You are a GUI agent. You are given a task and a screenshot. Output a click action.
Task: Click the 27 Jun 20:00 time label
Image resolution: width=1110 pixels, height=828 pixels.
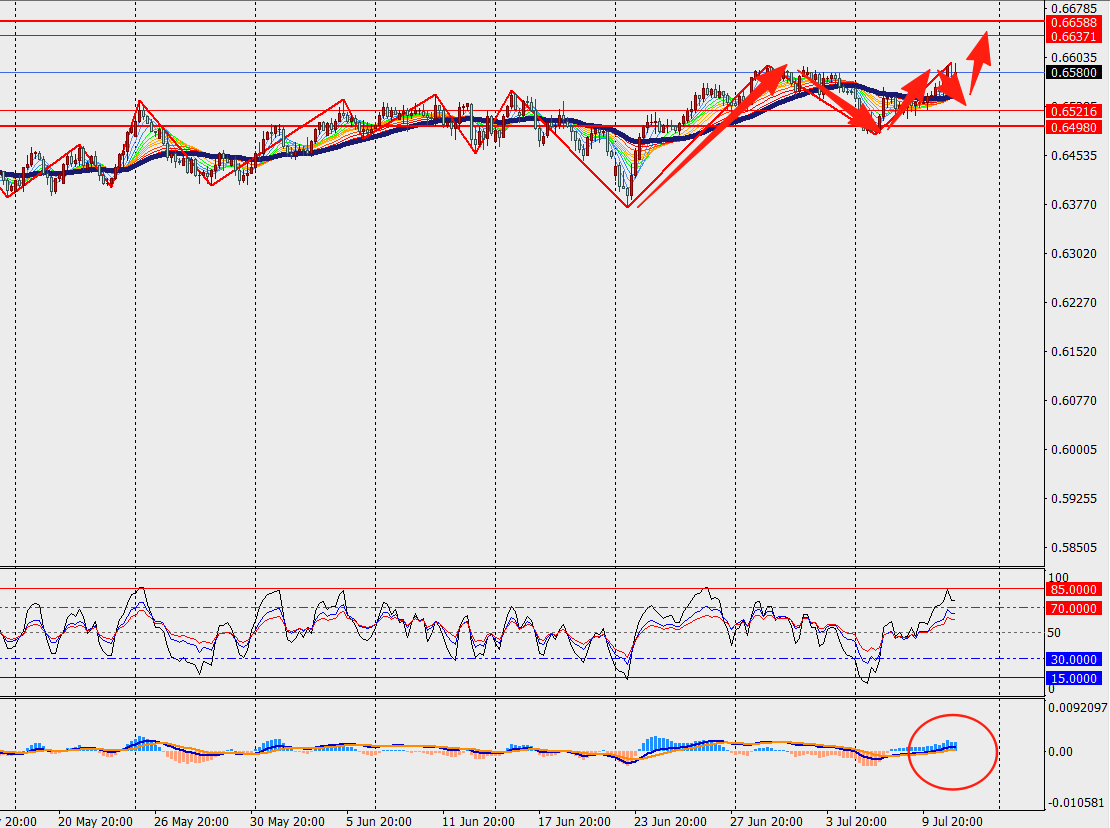pyautogui.click(x=767, y=822)
